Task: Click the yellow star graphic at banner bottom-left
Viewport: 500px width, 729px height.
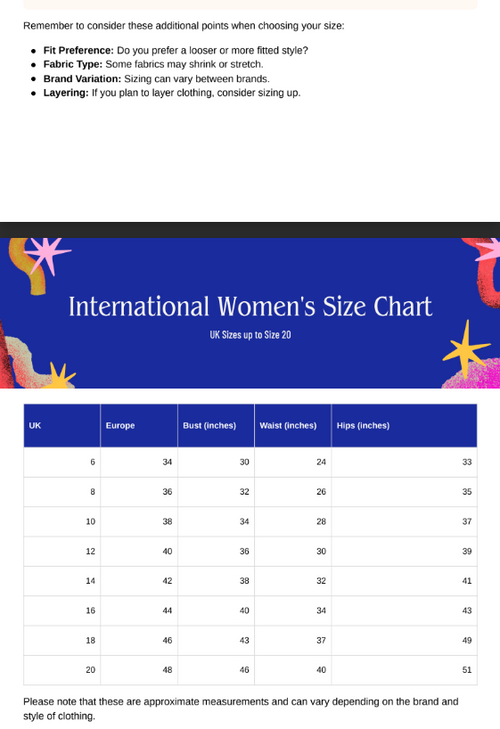Action: point(60,377)
